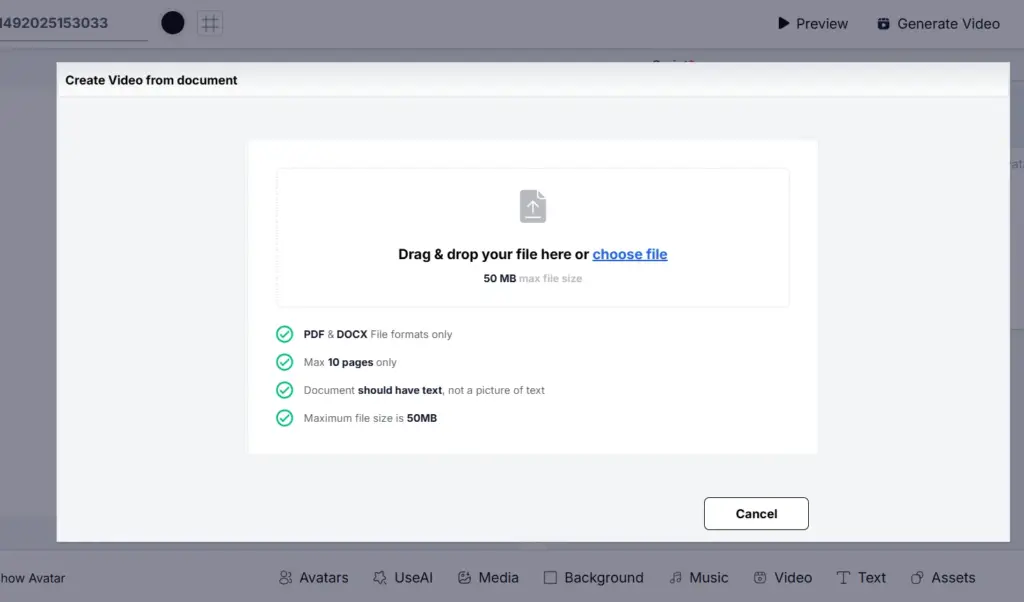Open the Avatars tab

click(x=314, y=577)
